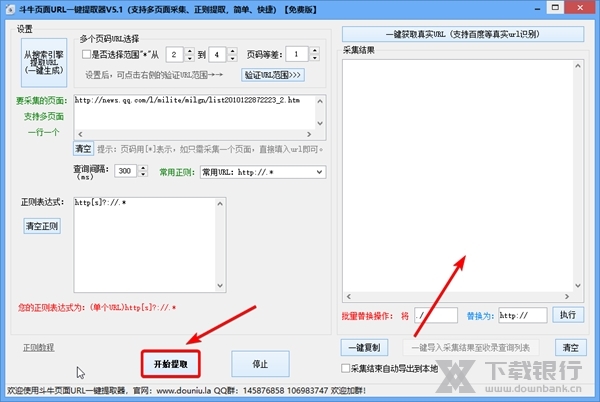Click 从搜索引擎提取URL generate button
600x402 pixels.
point(44,62)
